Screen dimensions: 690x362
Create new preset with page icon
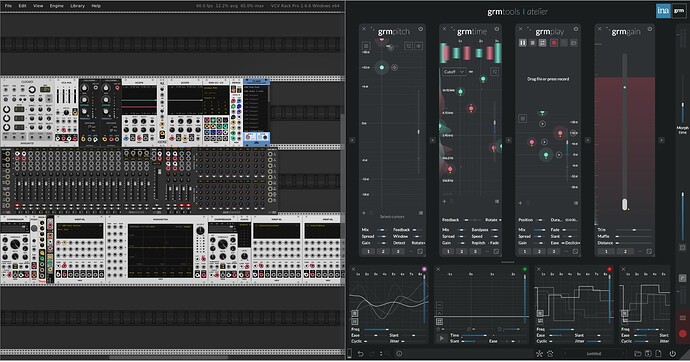tap(658, 353)
